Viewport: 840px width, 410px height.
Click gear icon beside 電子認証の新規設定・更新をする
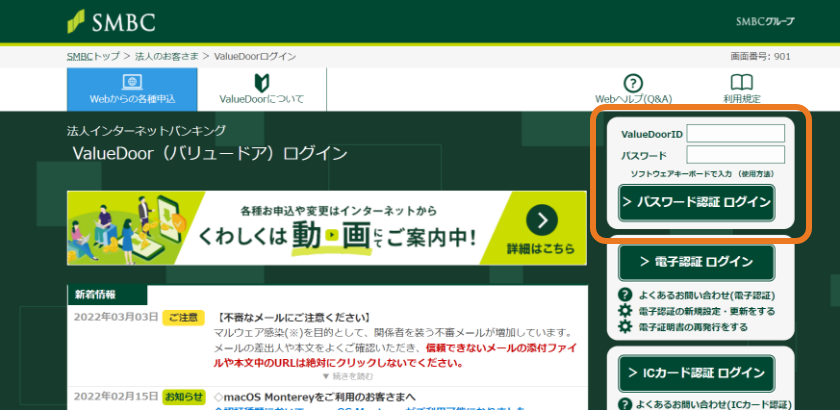tap(626, 311)
